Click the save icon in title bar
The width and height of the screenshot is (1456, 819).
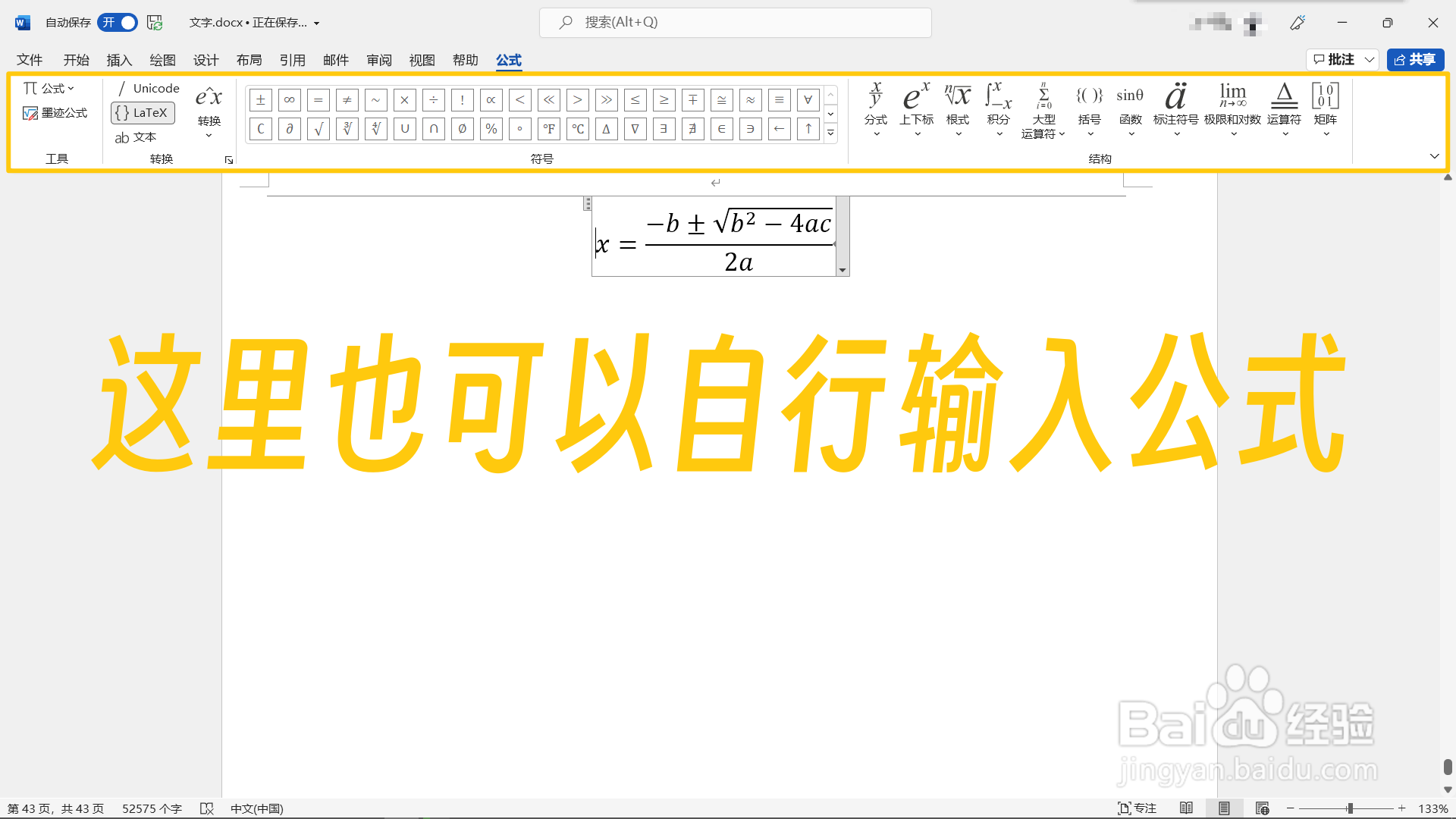[x=155, y=23]
